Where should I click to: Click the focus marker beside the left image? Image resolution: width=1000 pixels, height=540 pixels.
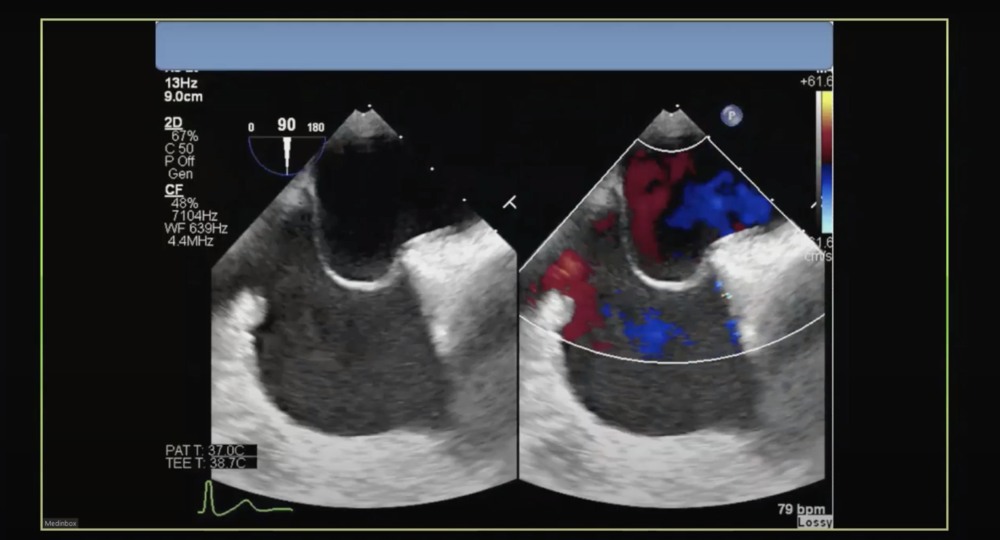(x=509, y=203)
